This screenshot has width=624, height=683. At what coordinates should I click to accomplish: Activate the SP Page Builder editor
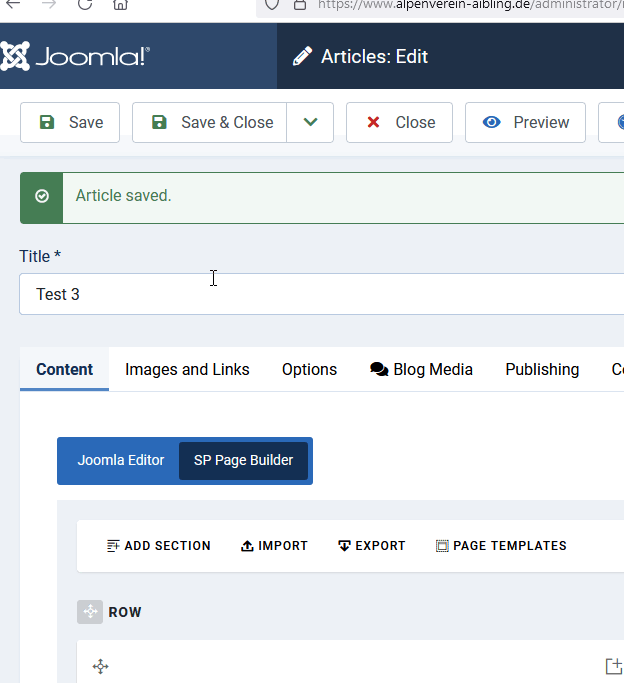(x=243, y=460)
